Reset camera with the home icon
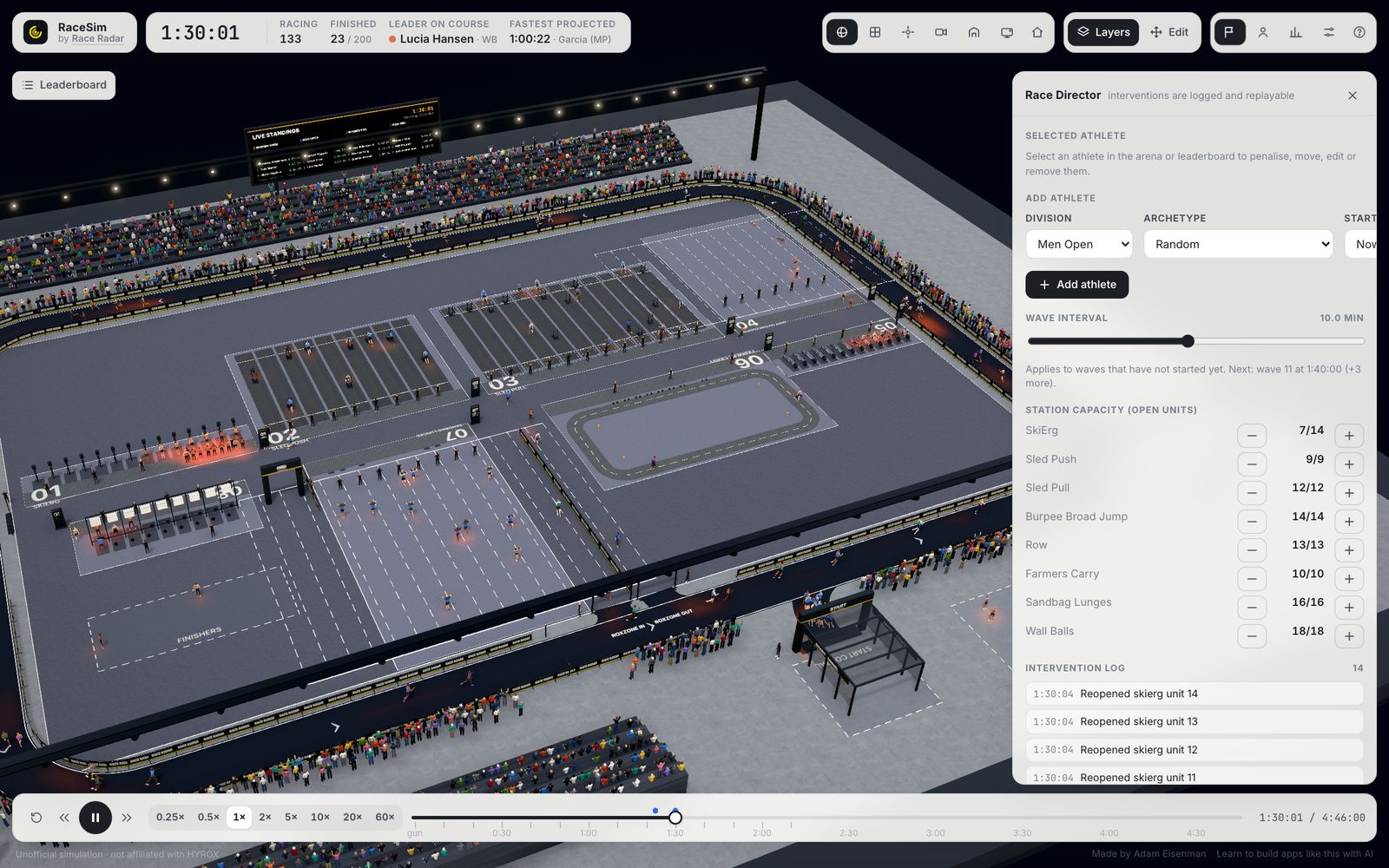Viewport: 1389px width, 868px height. tap(1037, 32)
